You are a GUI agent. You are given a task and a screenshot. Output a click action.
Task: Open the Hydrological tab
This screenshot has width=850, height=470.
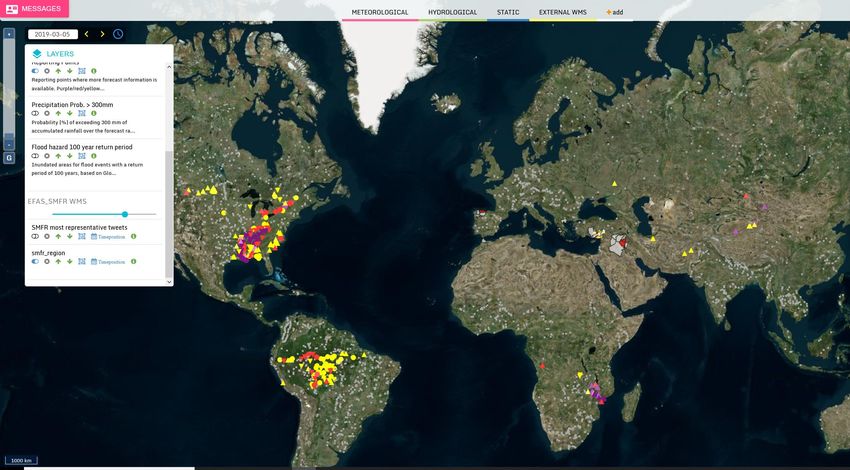click(x=452, y=12)
